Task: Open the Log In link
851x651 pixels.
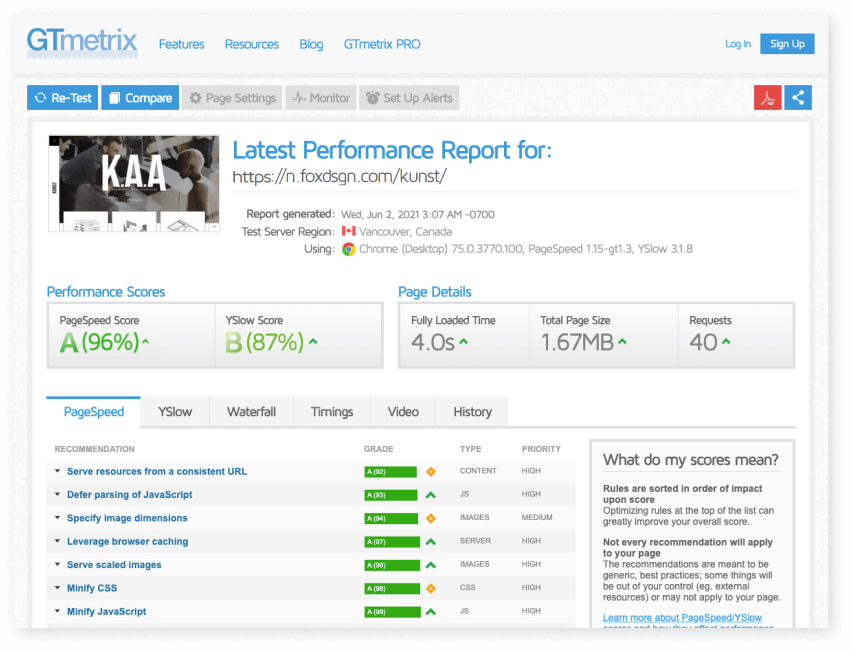Action: click(x=738, y=44)
